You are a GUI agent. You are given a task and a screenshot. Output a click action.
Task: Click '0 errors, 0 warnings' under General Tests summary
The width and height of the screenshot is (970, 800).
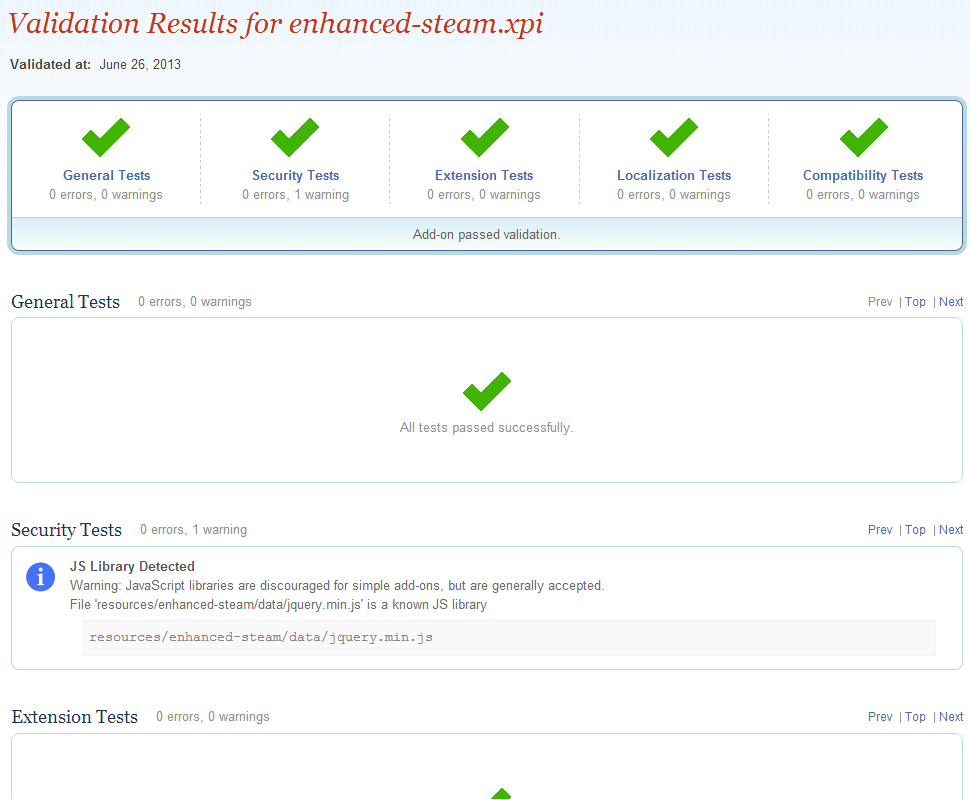(x=106, y=195)
